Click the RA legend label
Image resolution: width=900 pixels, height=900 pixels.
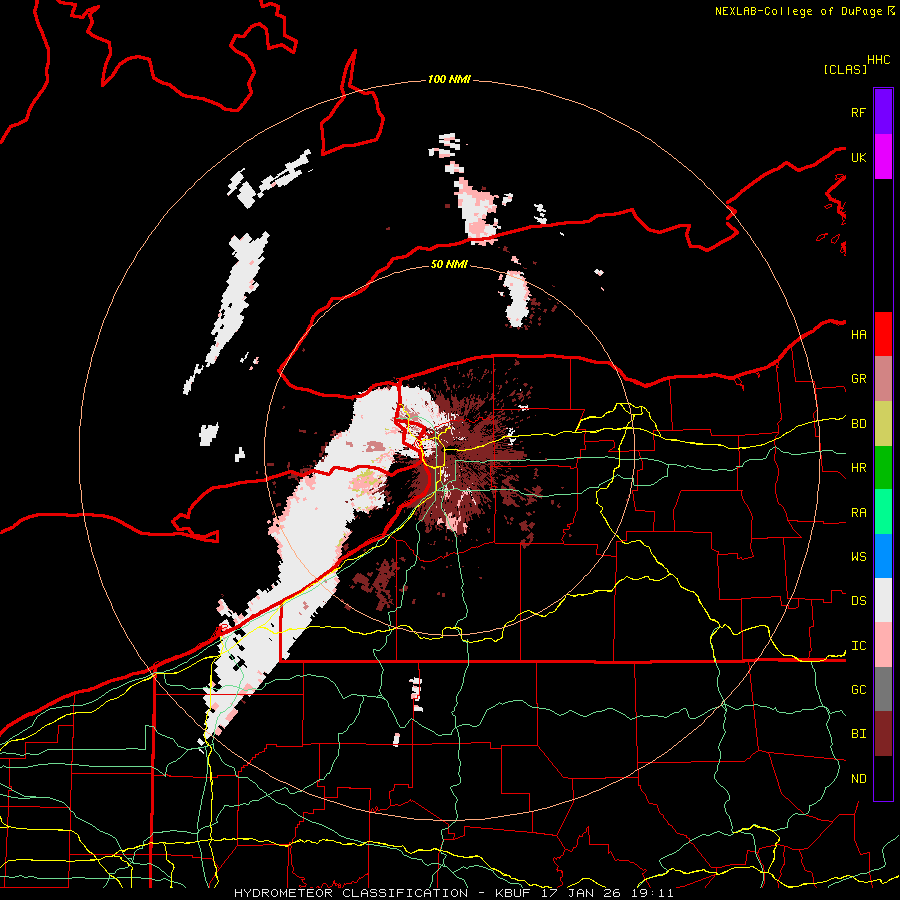coord(859,513)
